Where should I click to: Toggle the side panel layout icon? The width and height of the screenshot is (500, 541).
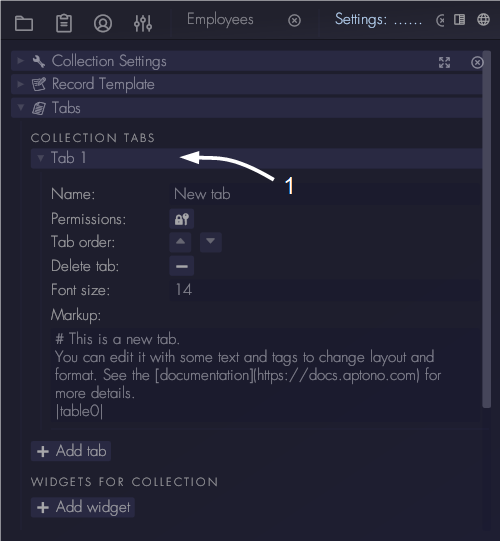point(459,20)
